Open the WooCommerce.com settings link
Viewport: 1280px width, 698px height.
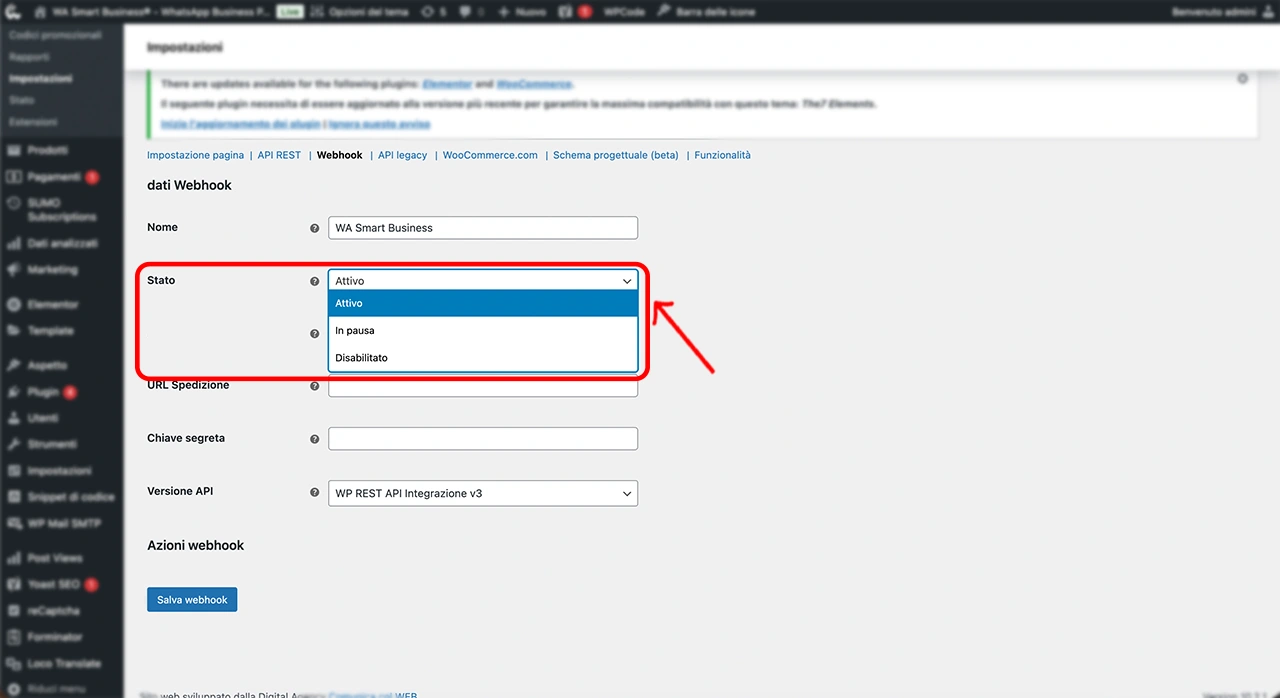tap(490, 155)
